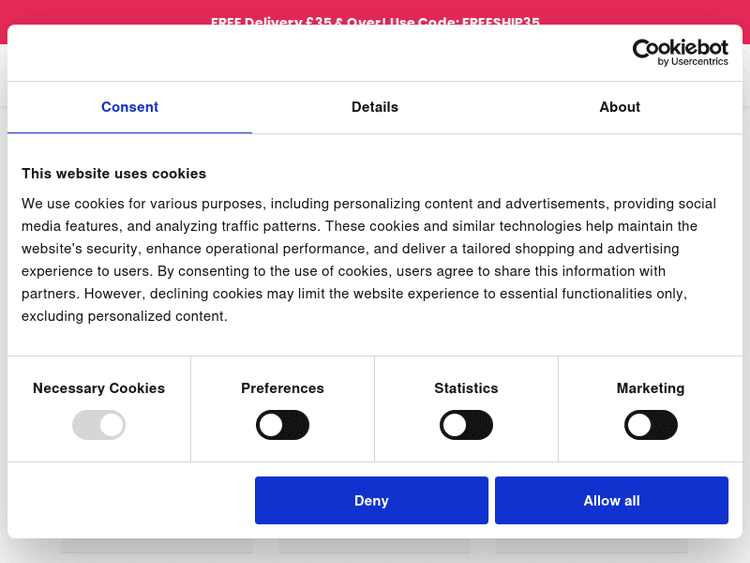This screenshot has width=750, height=563.
Task: Click the cookie description paragraph text
Action: click(369, 260)
